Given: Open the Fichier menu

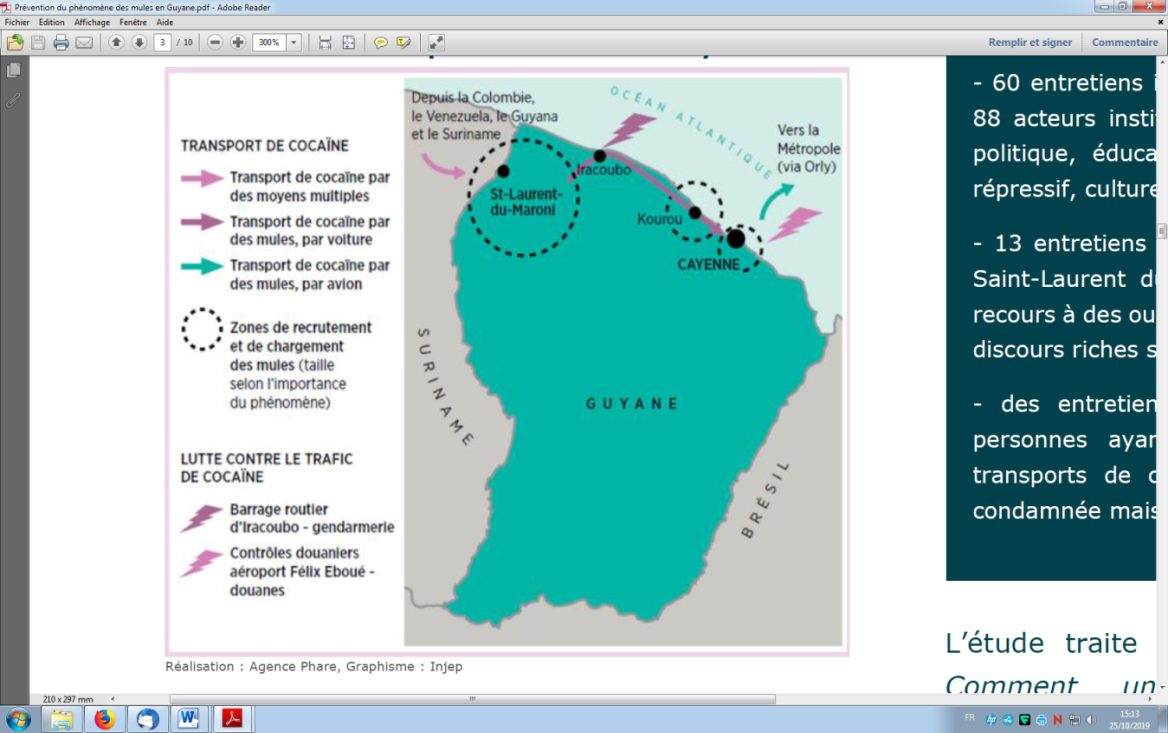Looking at the screenshot, I should tap(17, 22).
